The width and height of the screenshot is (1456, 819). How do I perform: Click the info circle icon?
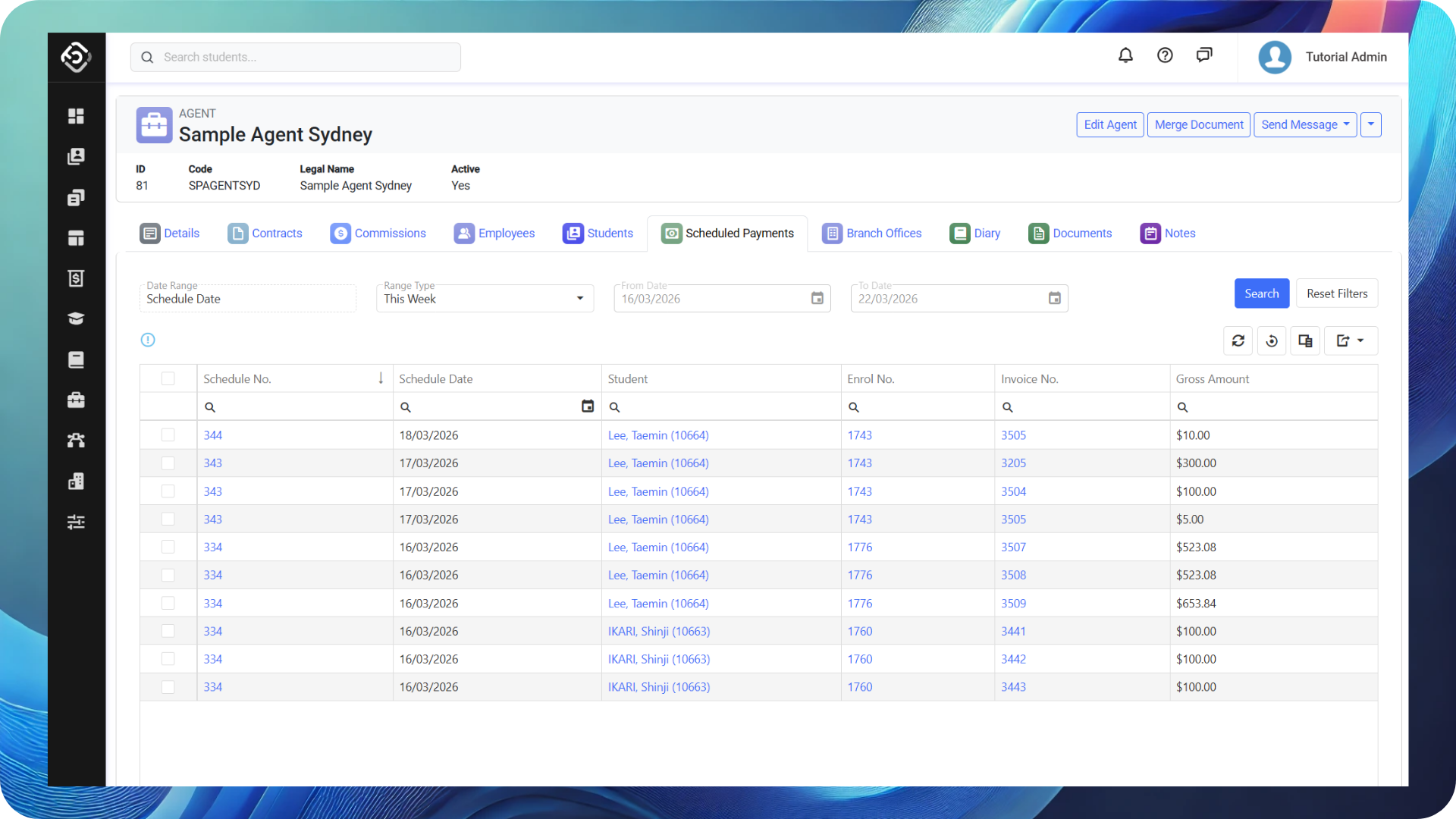(148, 340)
